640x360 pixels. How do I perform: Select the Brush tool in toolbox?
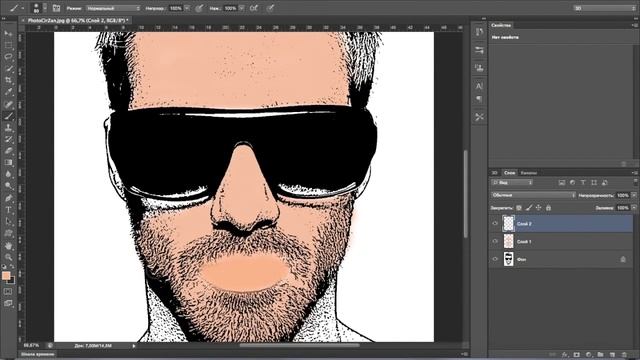click(8, 116)
